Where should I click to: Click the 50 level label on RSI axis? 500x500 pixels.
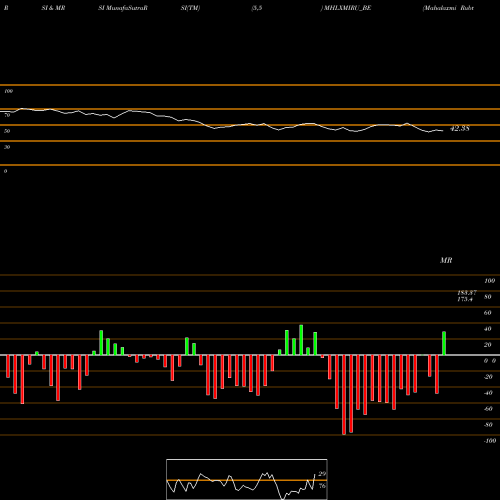pos(7,131)
